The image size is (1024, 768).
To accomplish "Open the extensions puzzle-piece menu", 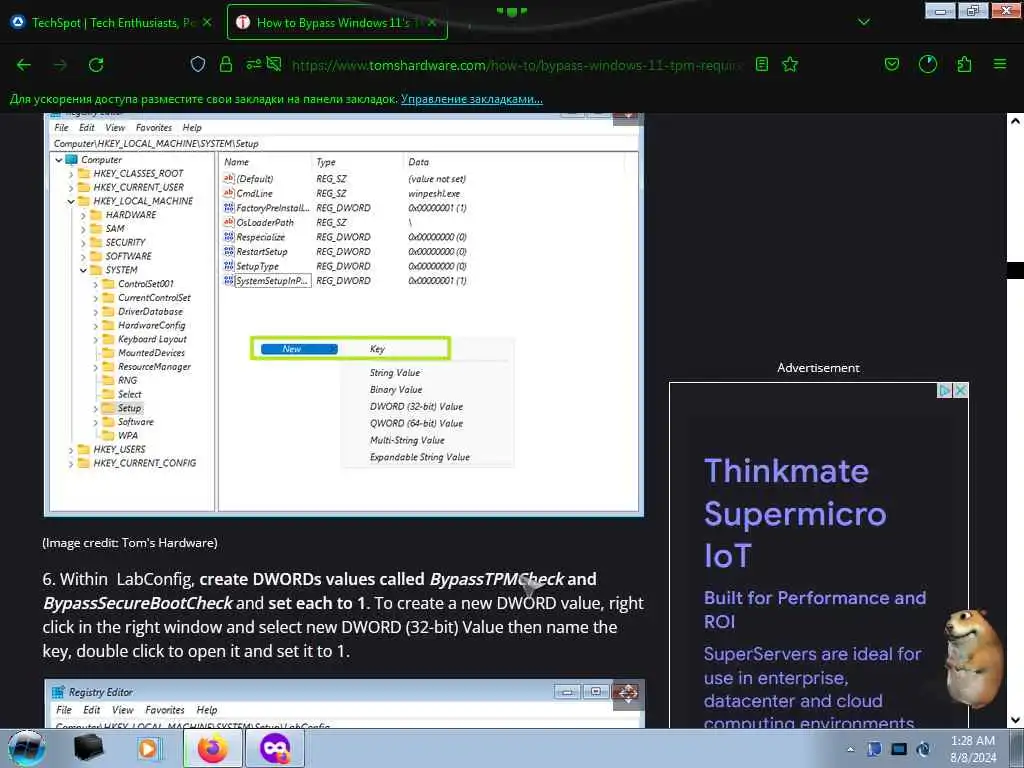I will (964, 64).
